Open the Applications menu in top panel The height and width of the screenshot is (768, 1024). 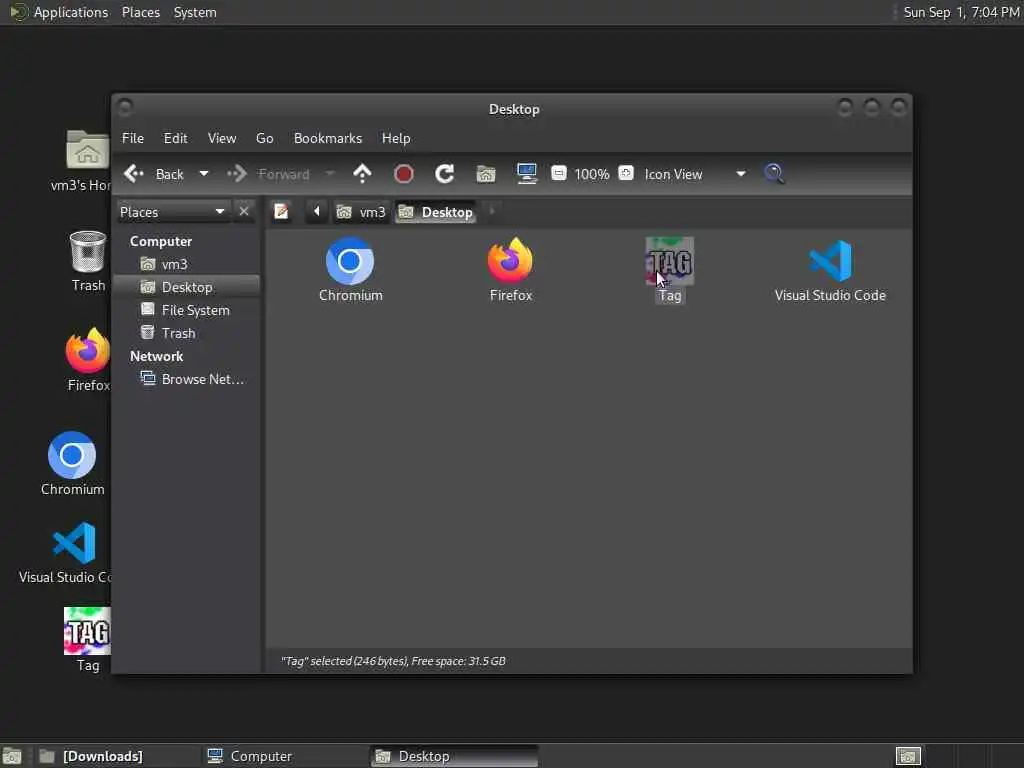click(x=59, y=12)
